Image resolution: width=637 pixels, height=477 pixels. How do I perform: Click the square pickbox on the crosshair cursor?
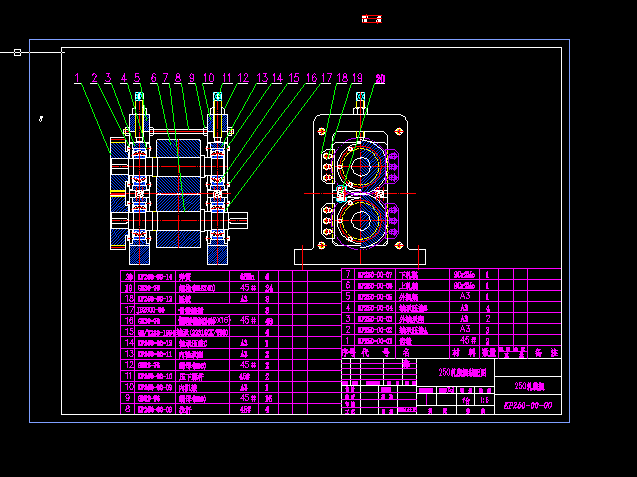17,52
